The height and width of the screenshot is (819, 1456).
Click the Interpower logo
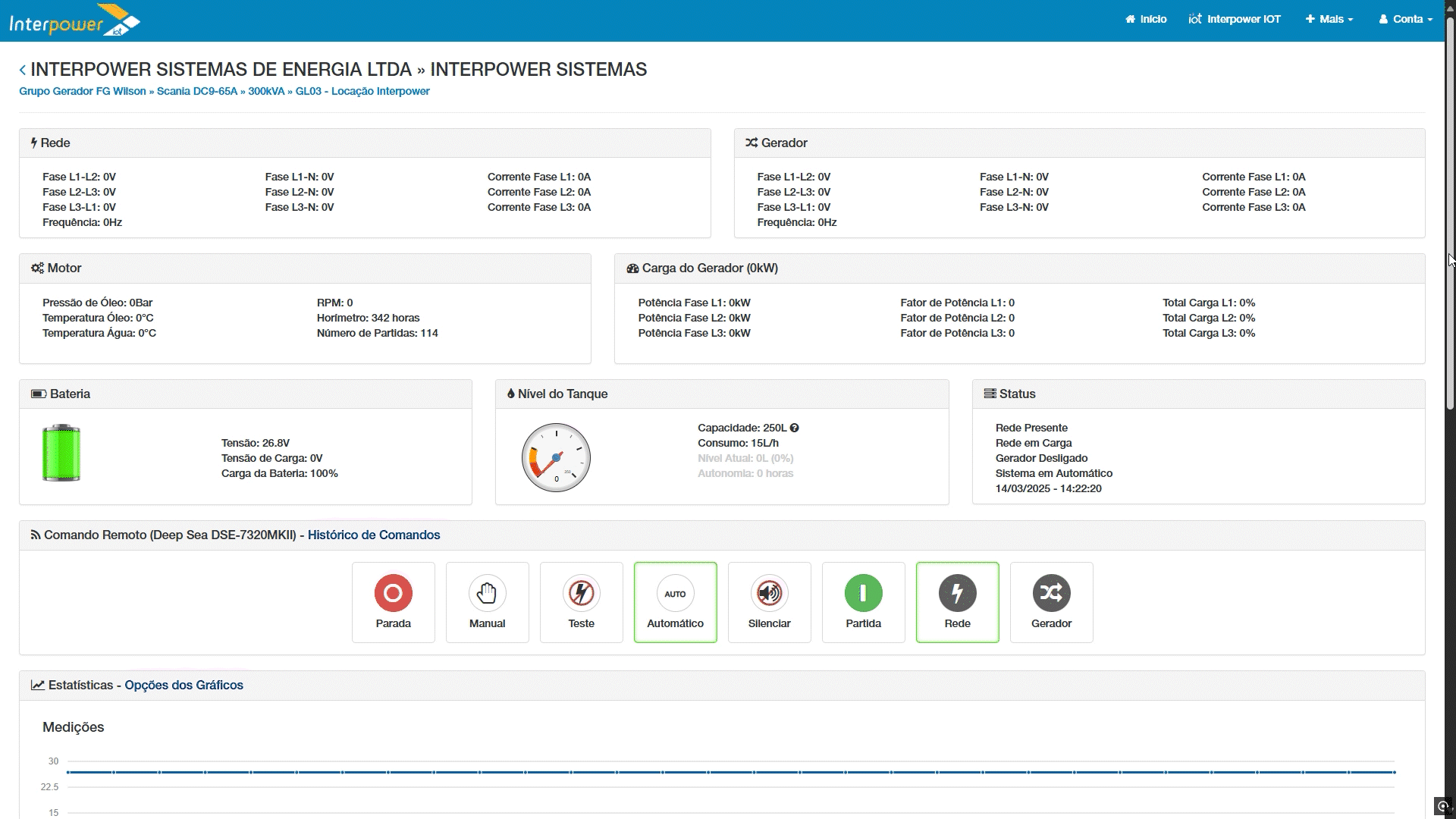pyautogui.click(x=74, y=20)
